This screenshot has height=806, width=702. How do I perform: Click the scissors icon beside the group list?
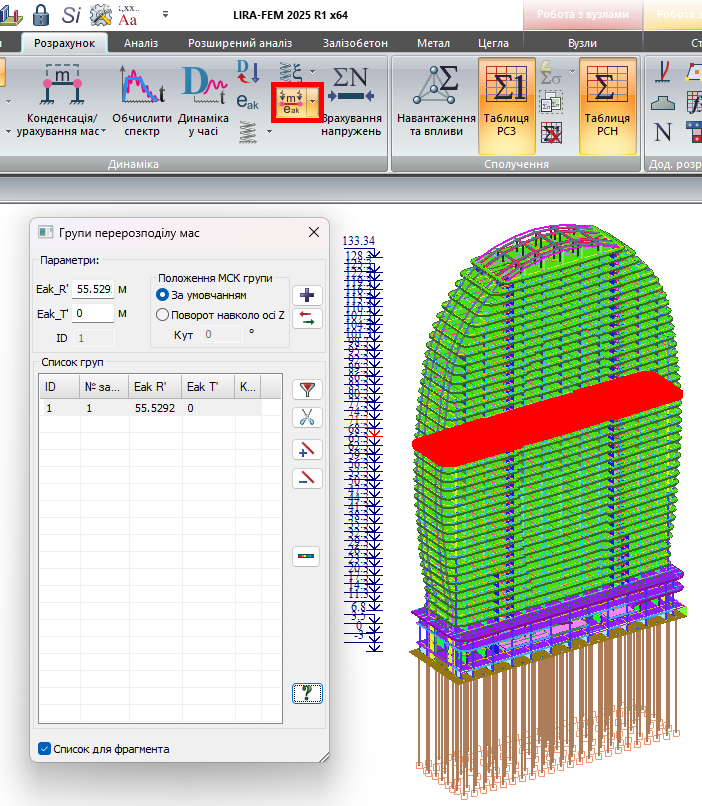coord(307,418)
